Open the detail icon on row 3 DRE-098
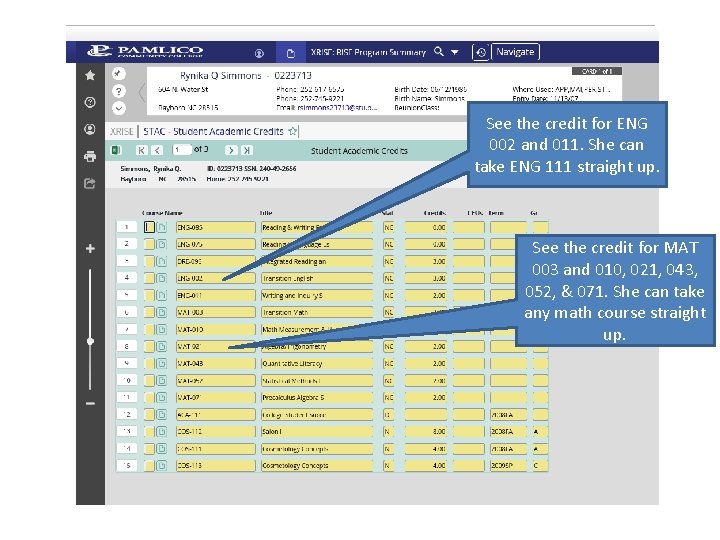The height and width of the screenshot is (540, 720). 161,261
